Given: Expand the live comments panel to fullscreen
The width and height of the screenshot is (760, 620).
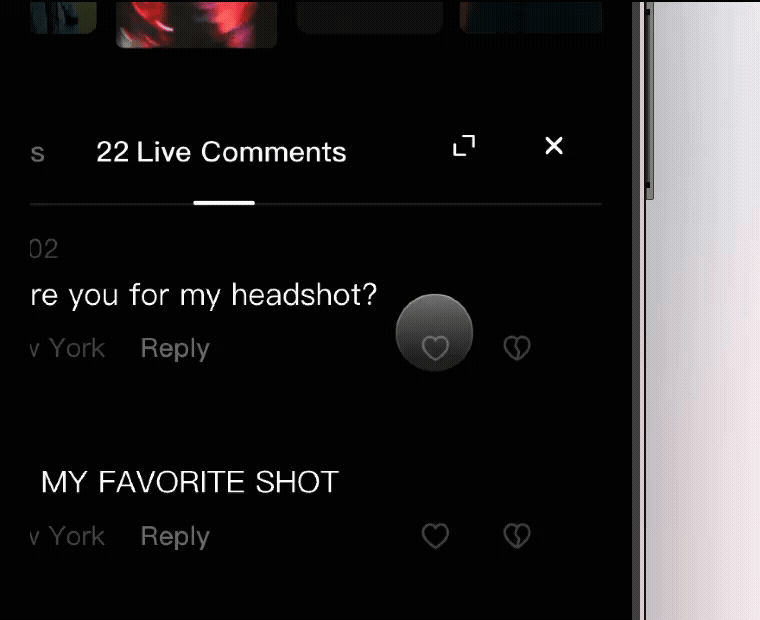Looking at the screenshot, I should pos(464,145).
